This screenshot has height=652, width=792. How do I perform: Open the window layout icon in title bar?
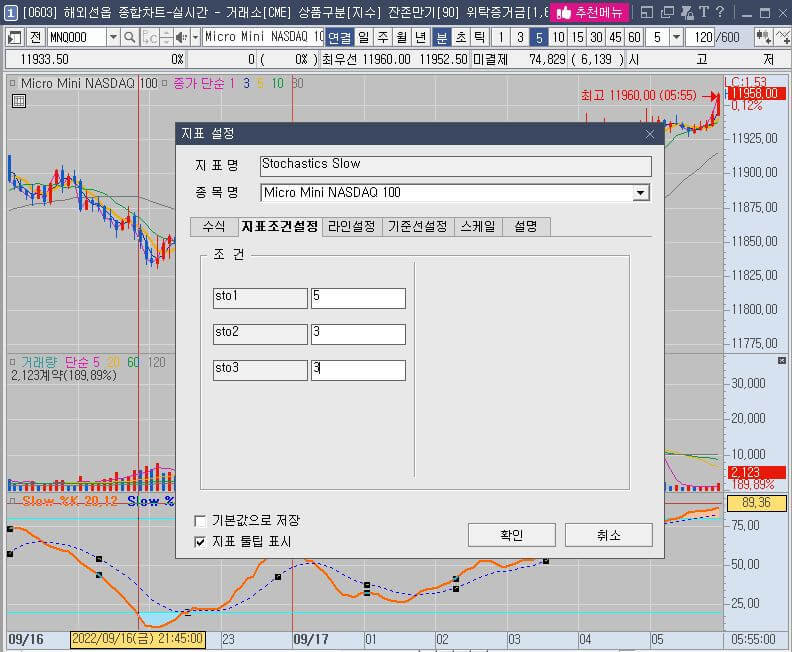coord(647,12)
